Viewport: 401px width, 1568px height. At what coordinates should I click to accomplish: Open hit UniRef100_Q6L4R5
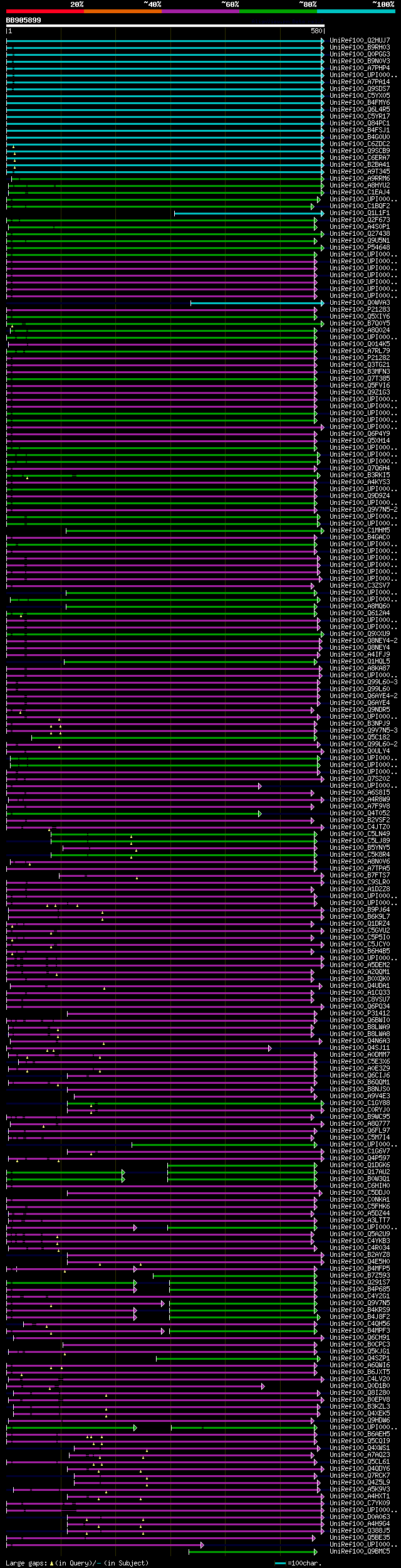click(x=360, y=110)
